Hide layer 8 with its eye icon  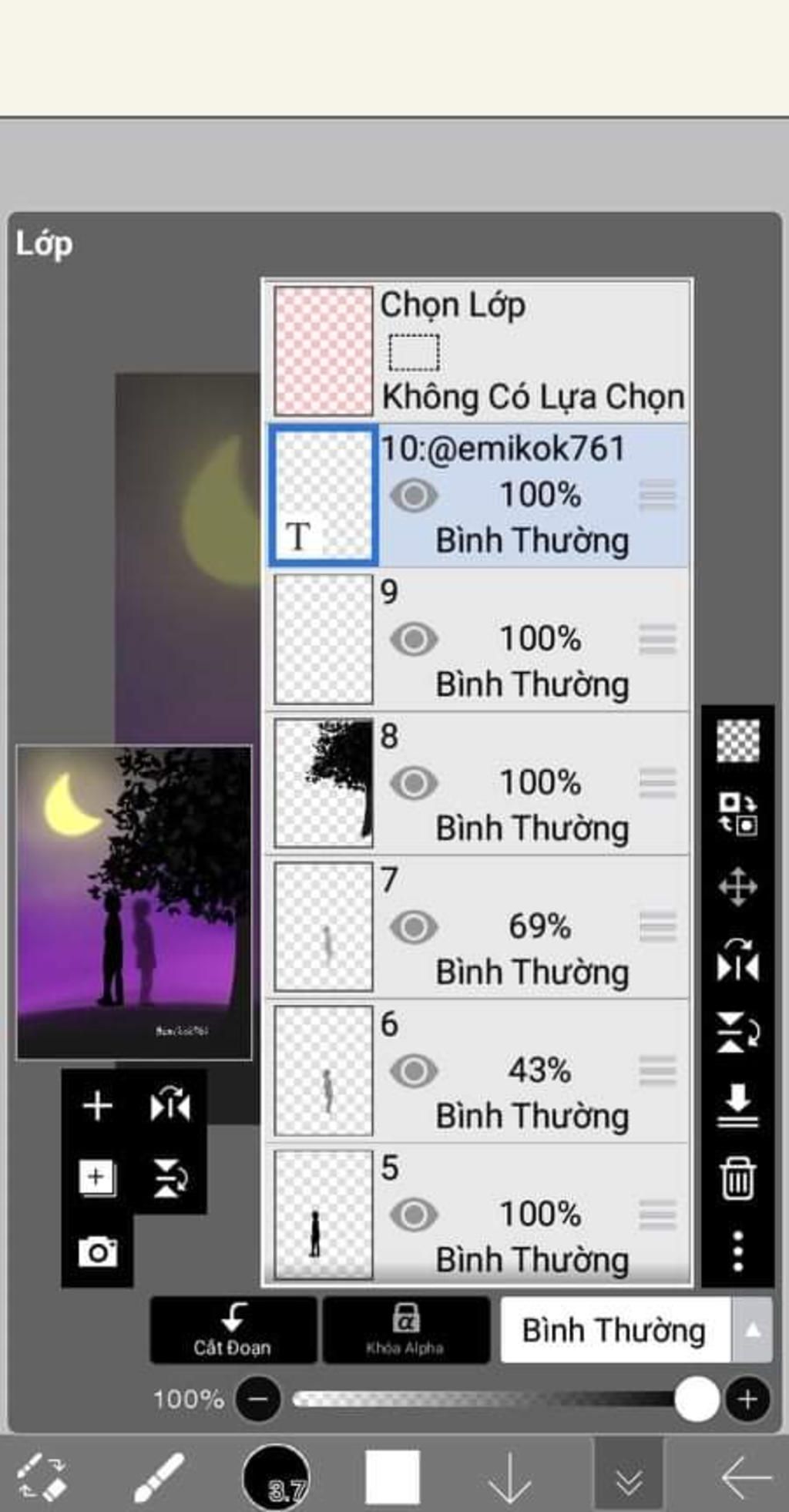click(x=414, y=783)
